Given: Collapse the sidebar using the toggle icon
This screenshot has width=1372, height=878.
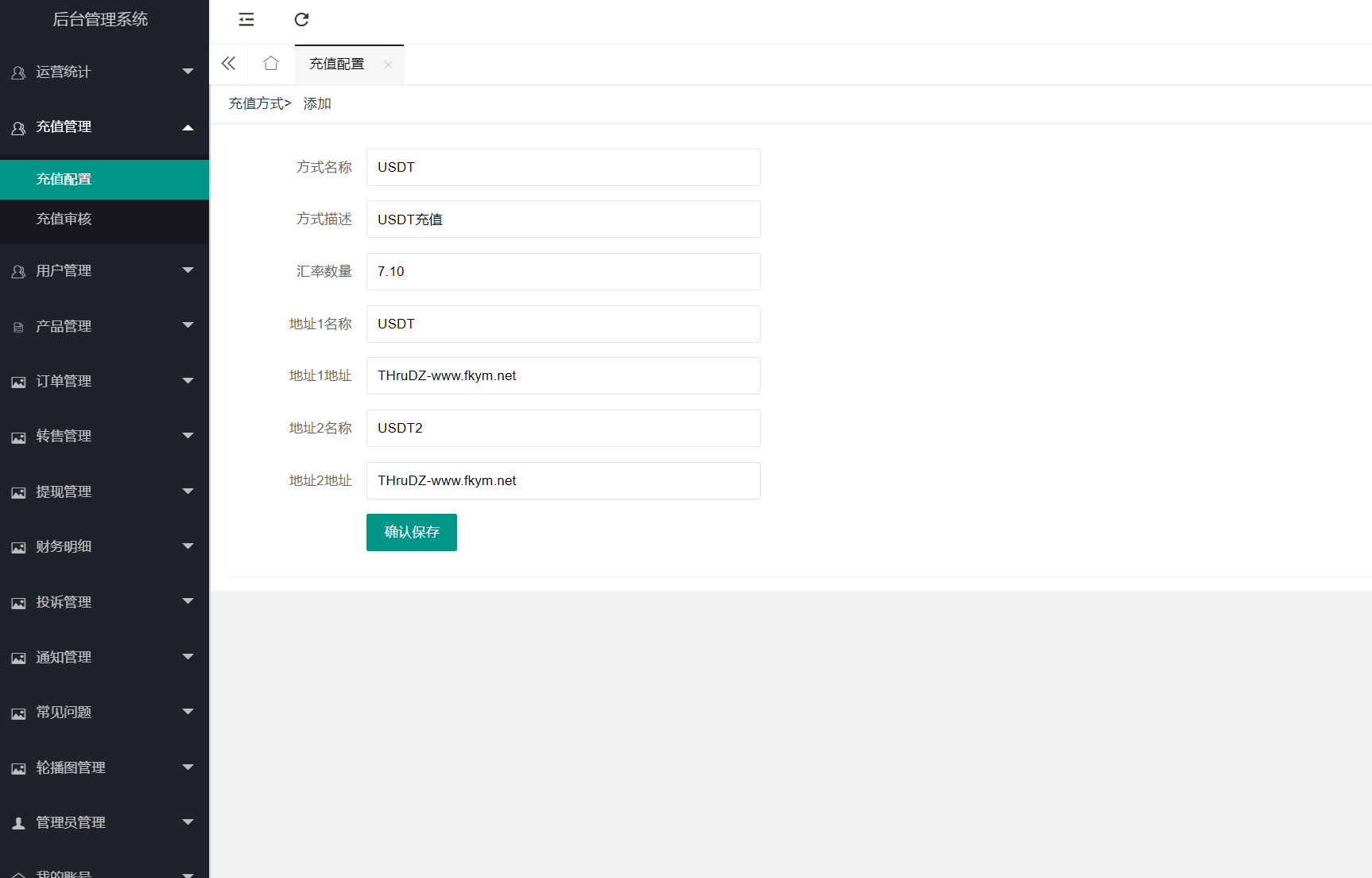Looking at the screenshot, I should (x=246, y=19).
